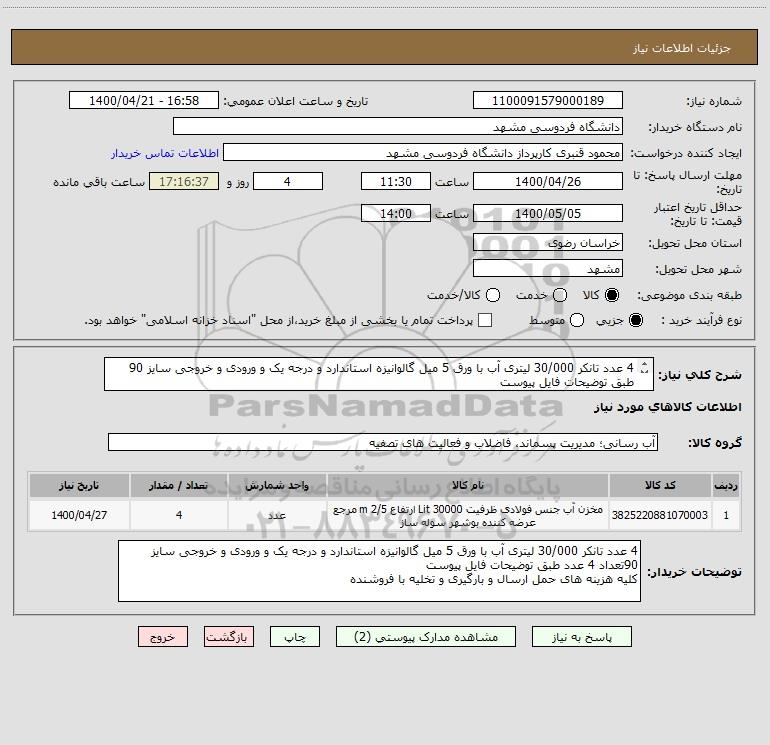
Task: Click product code cell 3825220881070003
Action: pos(660,515)
